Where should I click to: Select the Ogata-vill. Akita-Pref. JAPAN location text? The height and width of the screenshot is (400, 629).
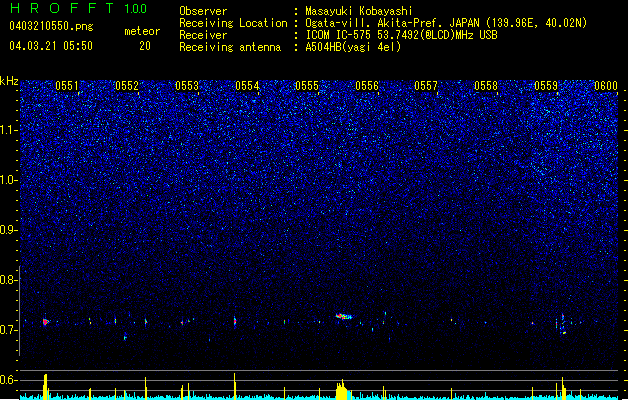tap(446, 23)
